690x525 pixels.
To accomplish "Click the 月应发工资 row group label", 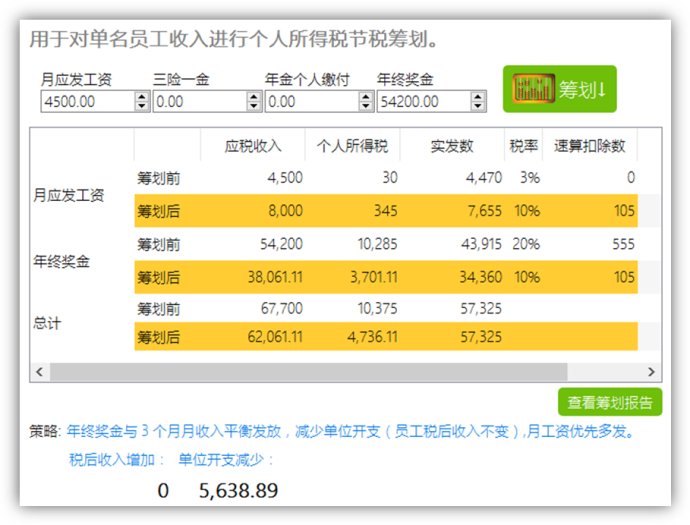I will (x=69, y=195).
